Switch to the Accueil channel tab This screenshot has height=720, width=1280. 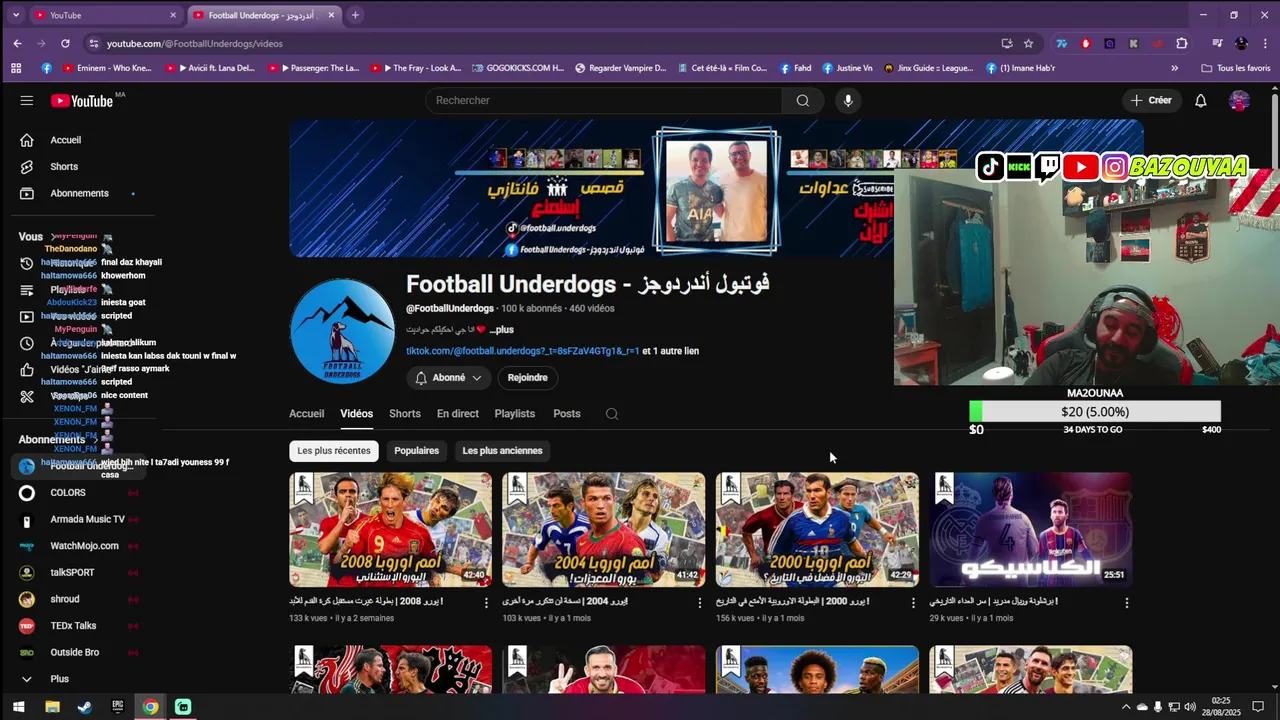pos(306,414)
